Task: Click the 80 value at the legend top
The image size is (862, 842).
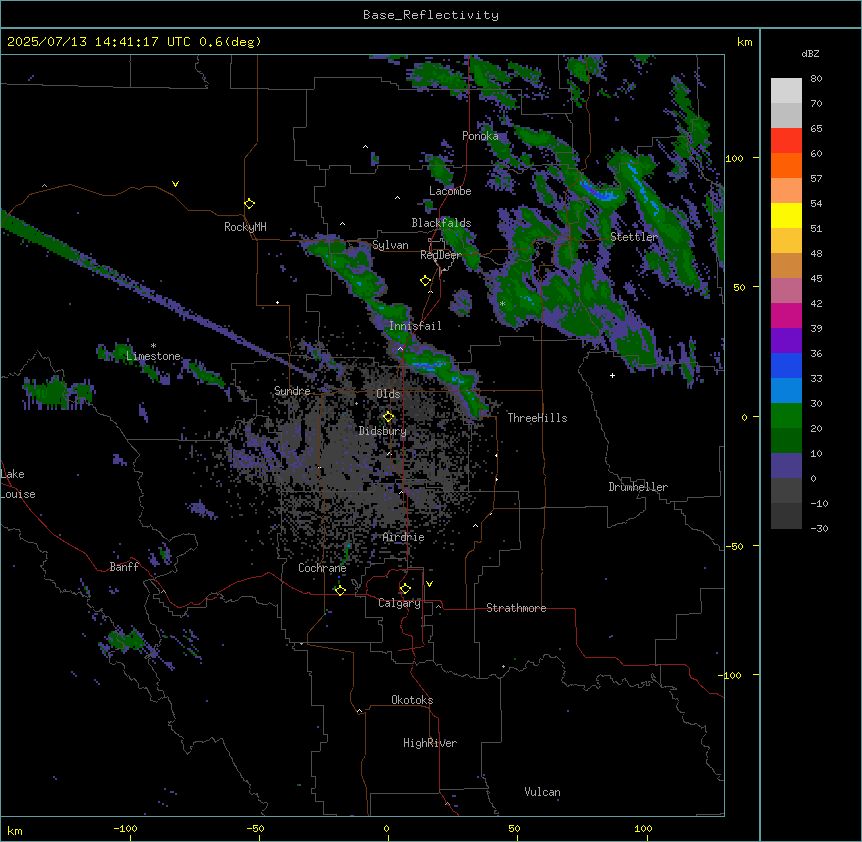Action: (816, 79)
